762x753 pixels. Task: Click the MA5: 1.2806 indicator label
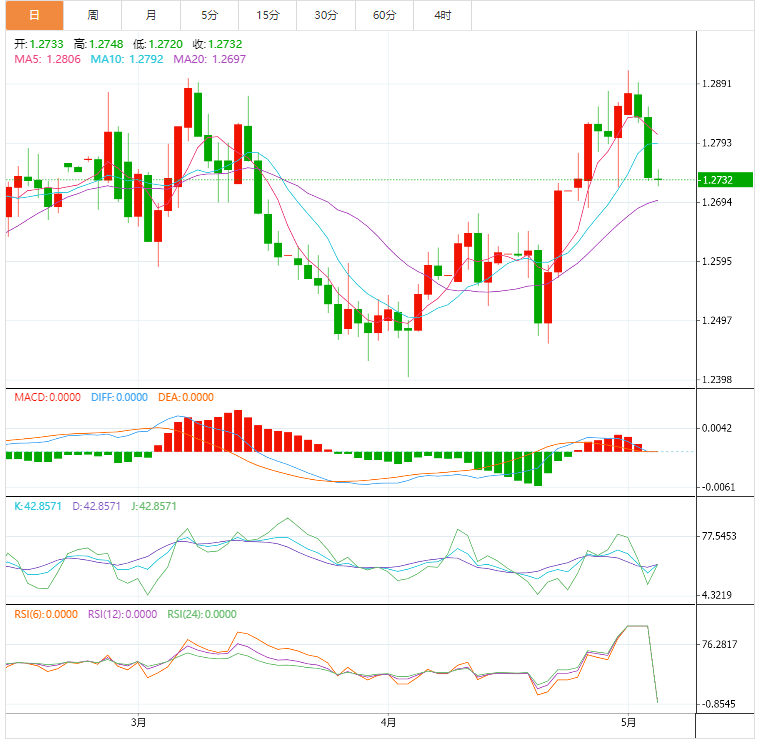(x=47, y=59)
